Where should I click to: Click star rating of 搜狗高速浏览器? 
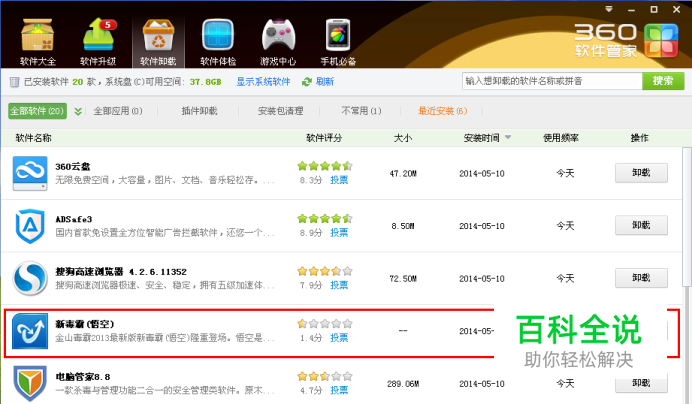[325, 271]
